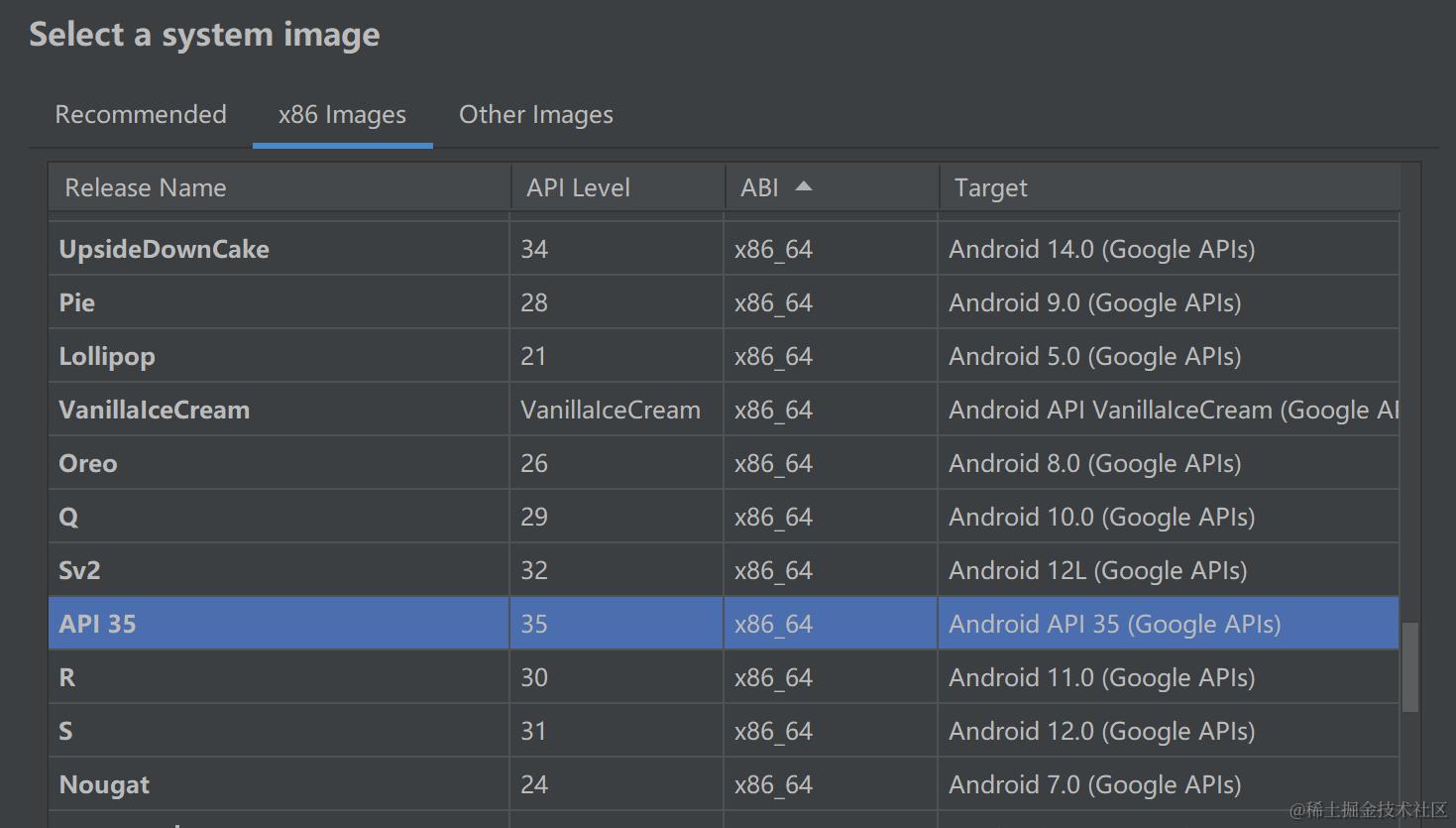This screenshot has width=1456, height=828.
Task: Choose the Lollipop system image
Action: [x=724, y=356]
